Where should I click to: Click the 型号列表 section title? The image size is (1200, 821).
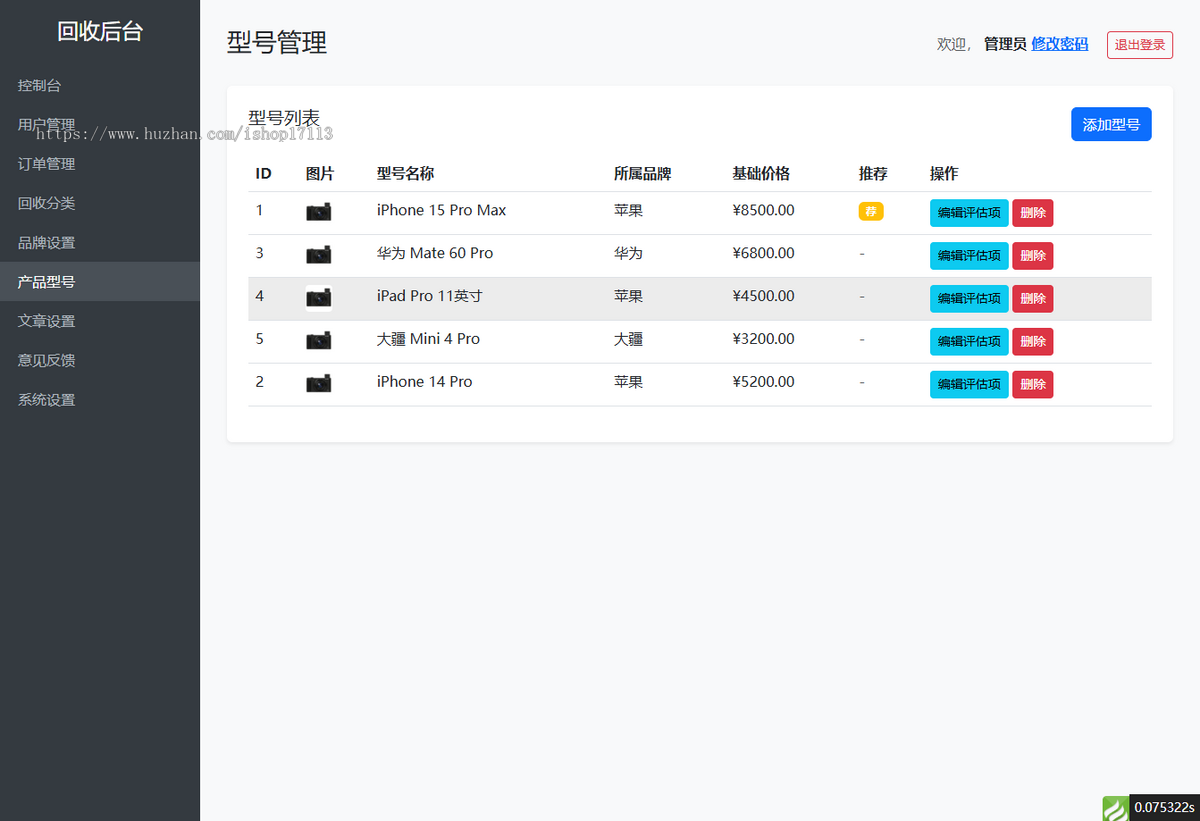(284, 118)
